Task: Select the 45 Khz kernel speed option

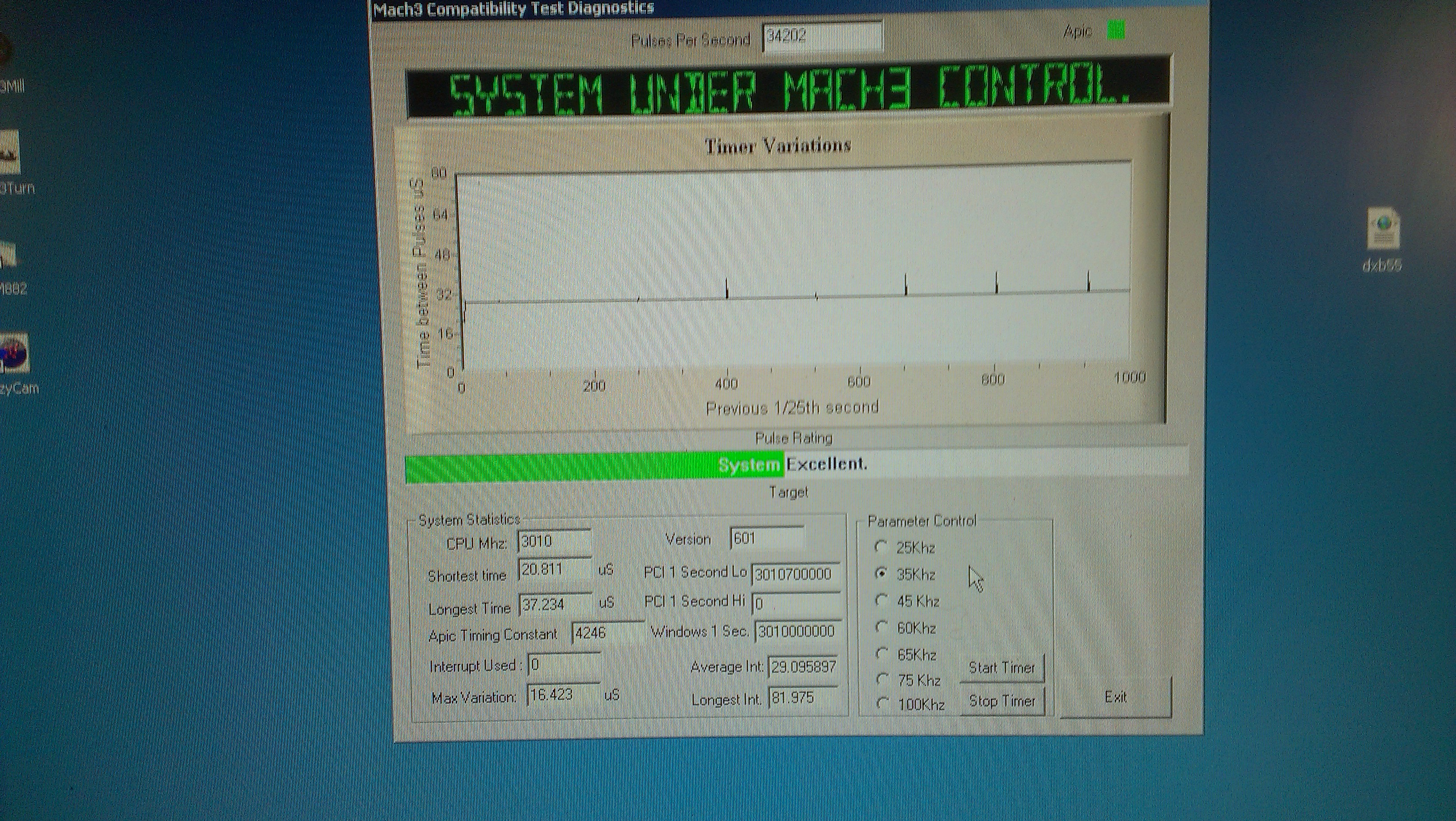Action: click(x=881, y=601)
